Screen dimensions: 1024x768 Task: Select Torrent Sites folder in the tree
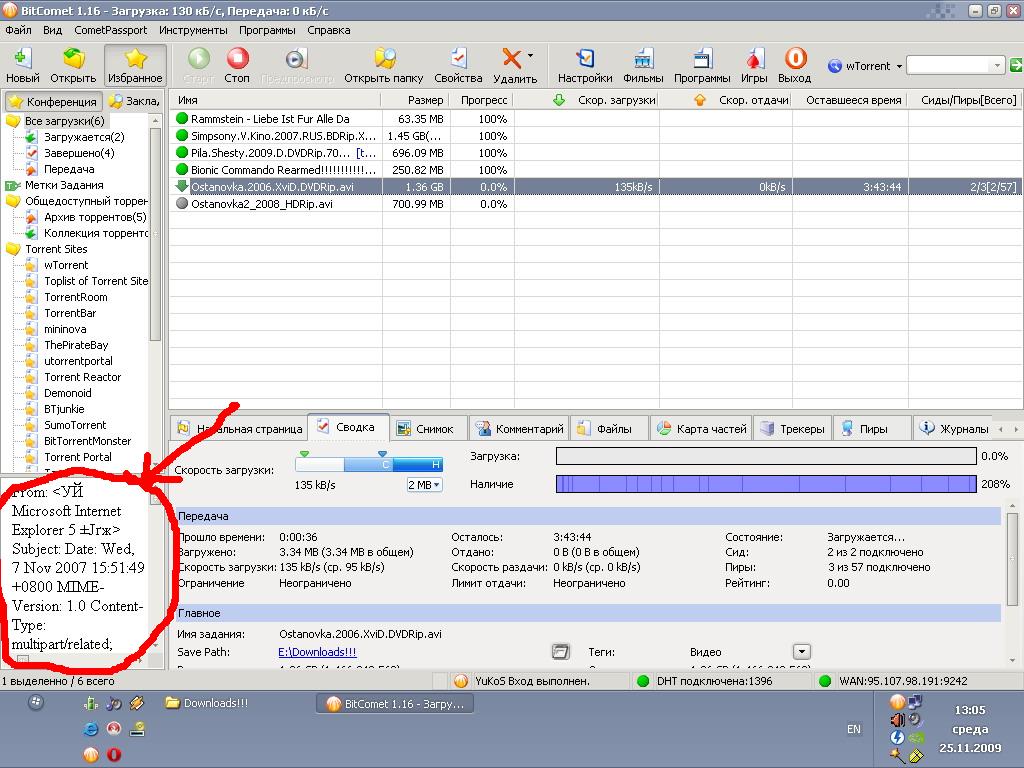click(56, 249)
